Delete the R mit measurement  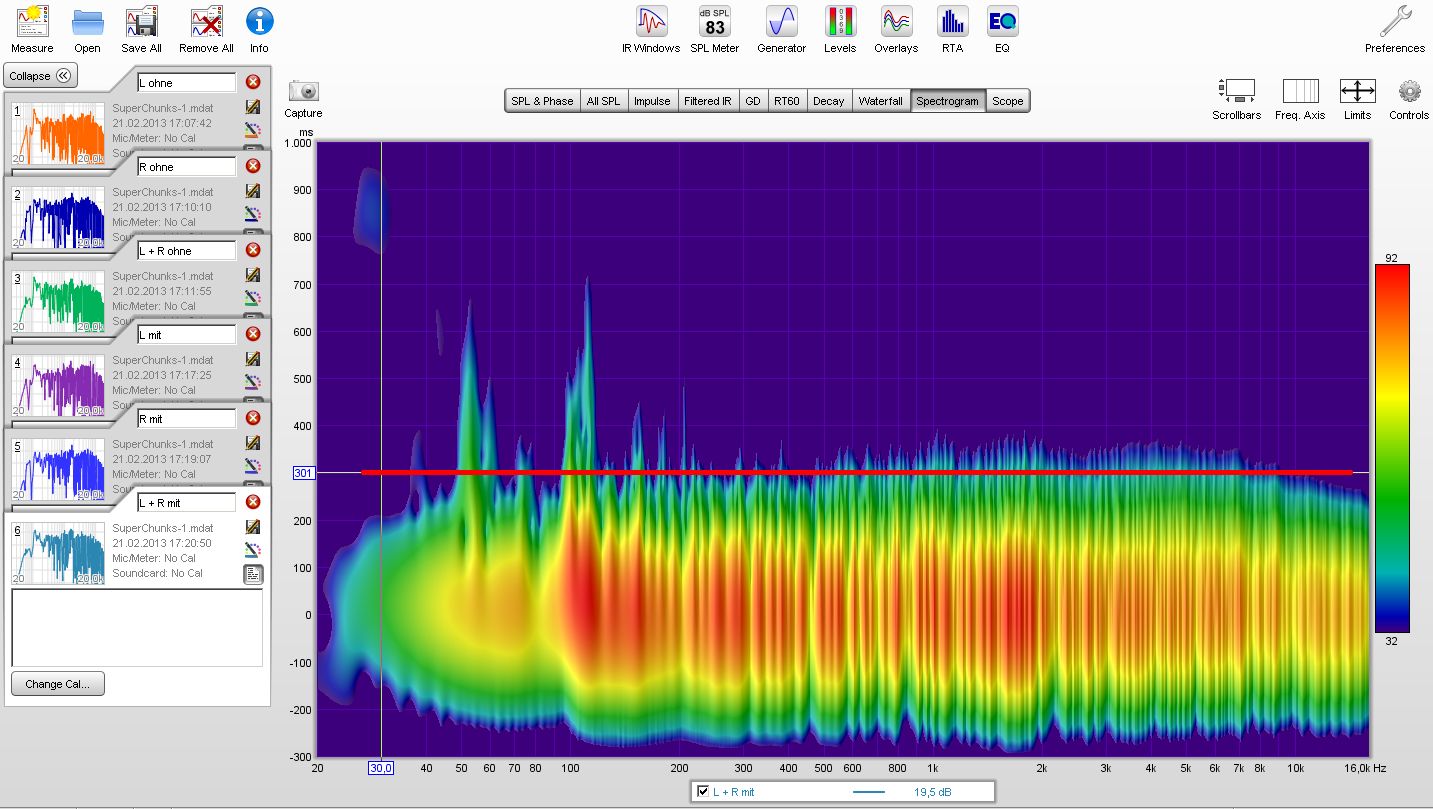[x=253, y=418]
